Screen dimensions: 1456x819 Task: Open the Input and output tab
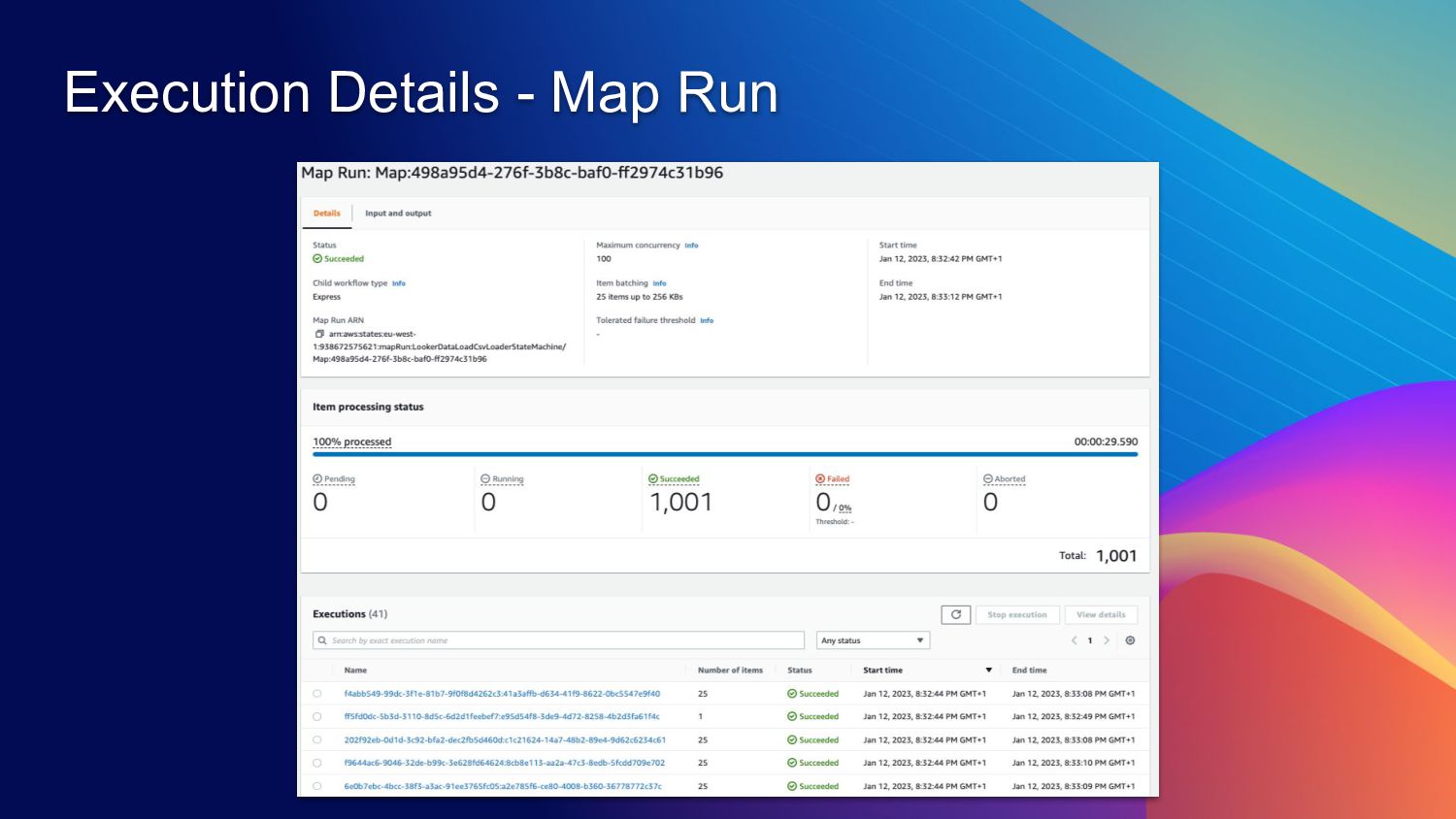[398, 213]
